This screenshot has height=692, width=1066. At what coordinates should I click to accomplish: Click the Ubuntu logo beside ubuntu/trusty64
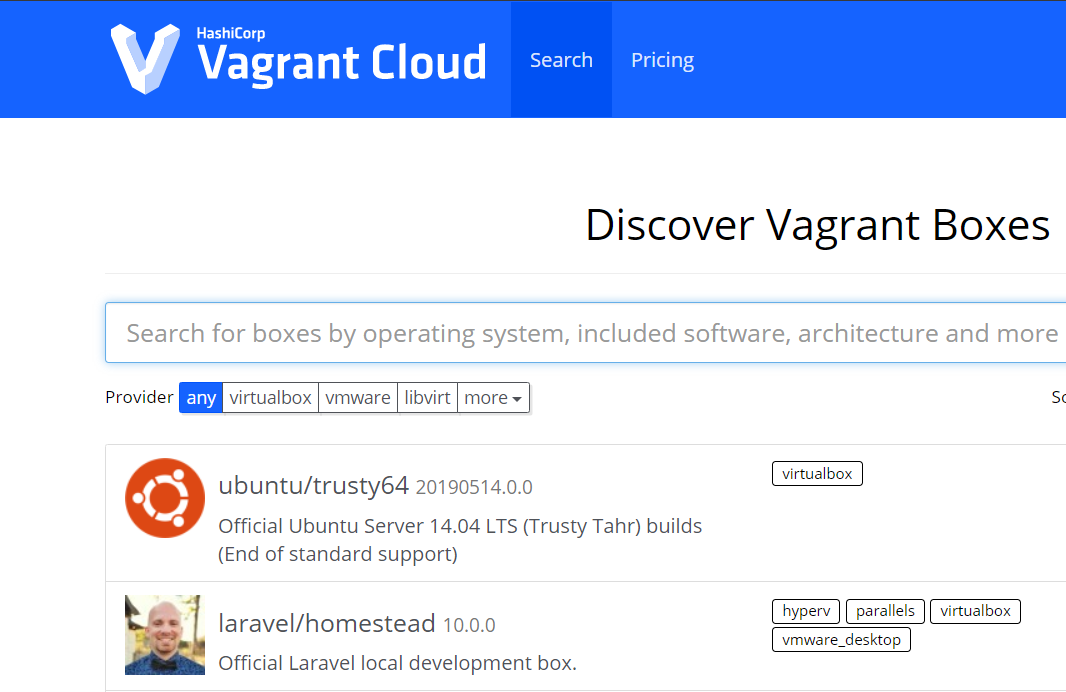[164, 497]
